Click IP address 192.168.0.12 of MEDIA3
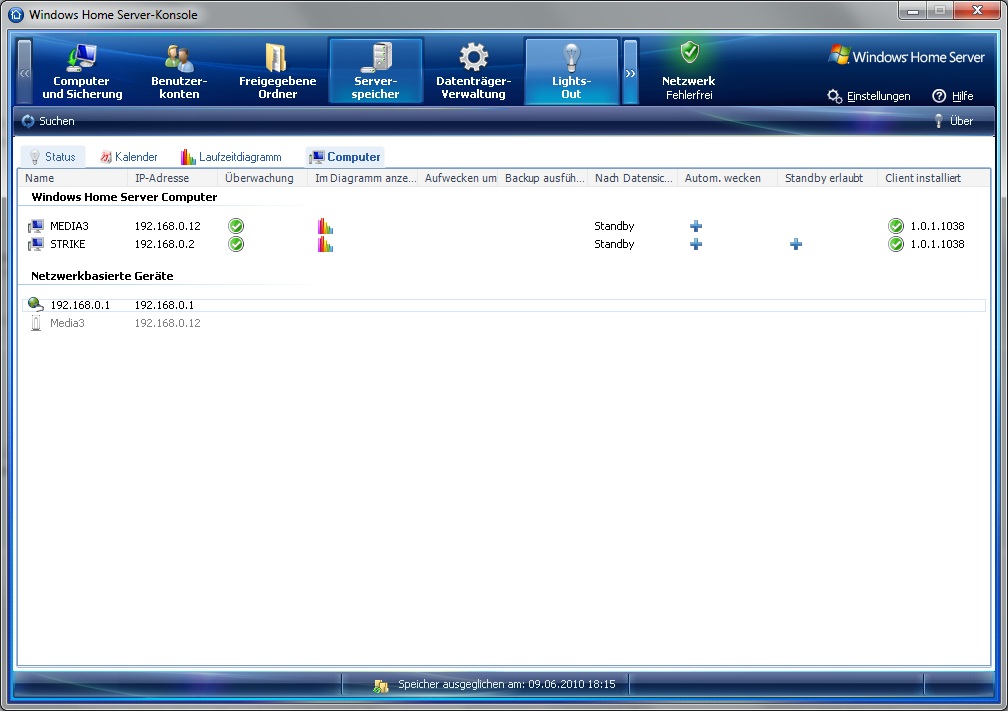The image size is (1008, 716). point(167,226)
